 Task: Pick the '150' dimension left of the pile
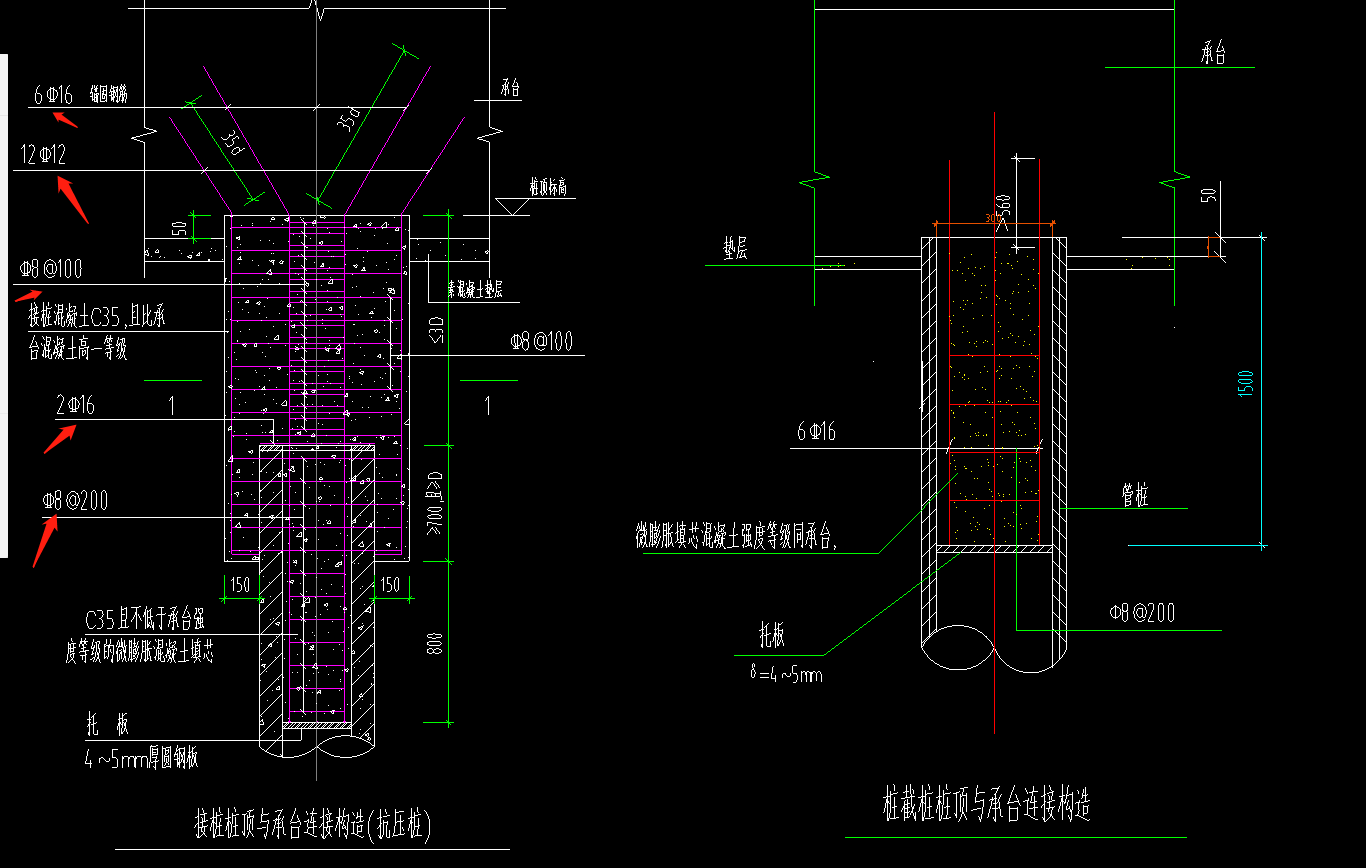pos(240,584)
